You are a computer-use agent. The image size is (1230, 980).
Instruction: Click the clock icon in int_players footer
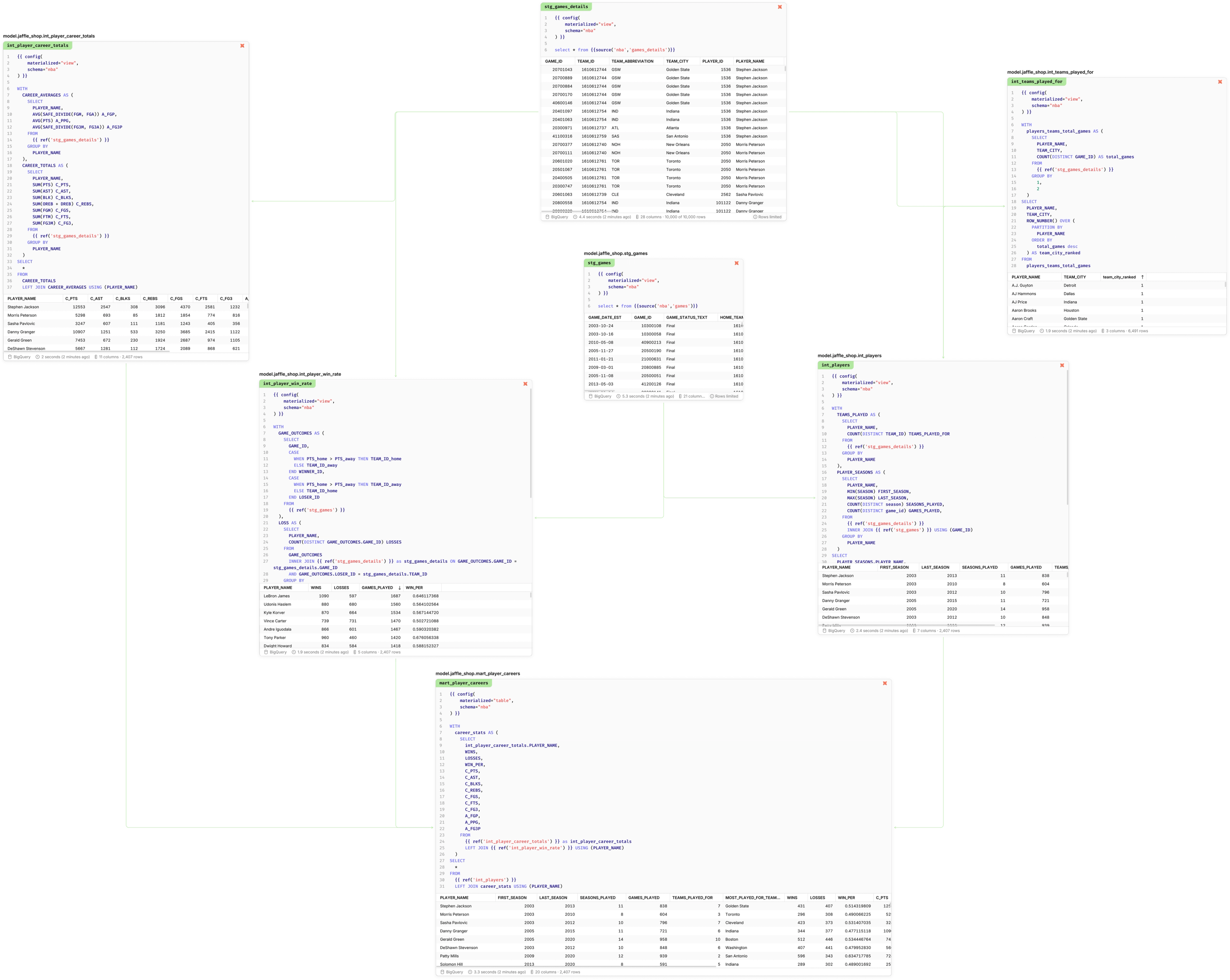click(852, 631)
